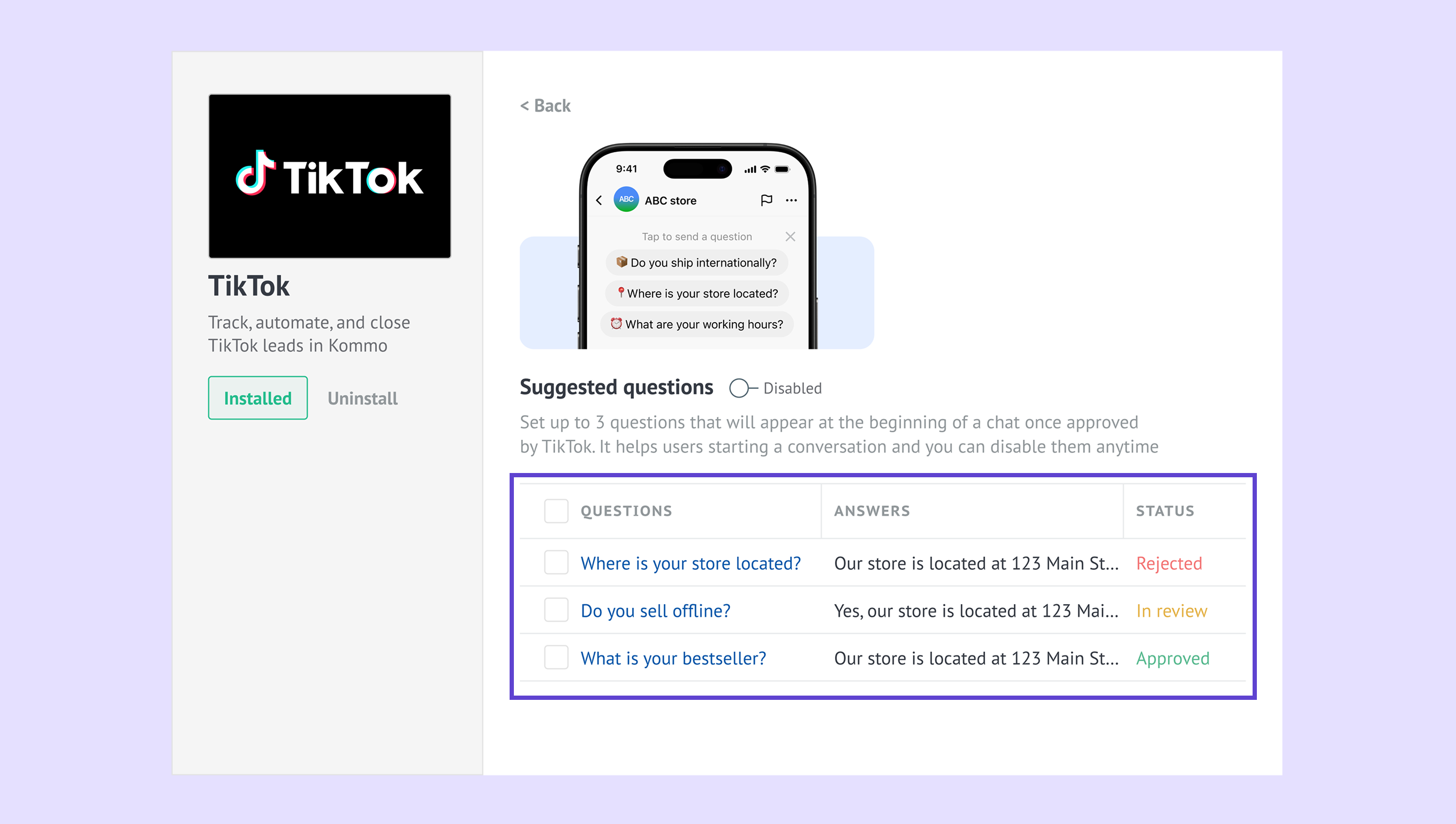Screen dimensions: 1456x824
Task: Click the Installed button
Action: [257, 398]
